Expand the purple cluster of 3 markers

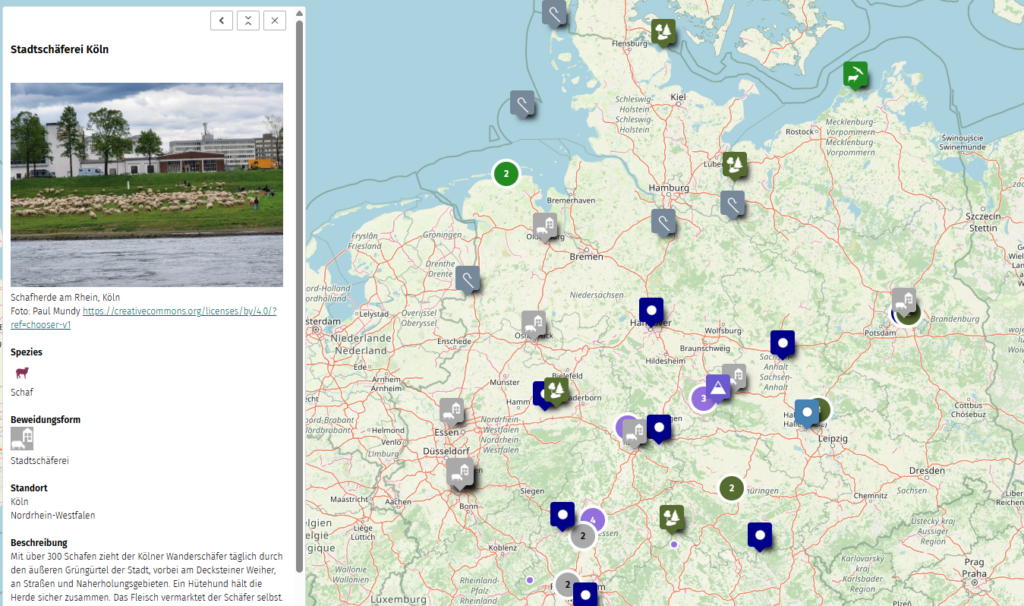point(703,398)
